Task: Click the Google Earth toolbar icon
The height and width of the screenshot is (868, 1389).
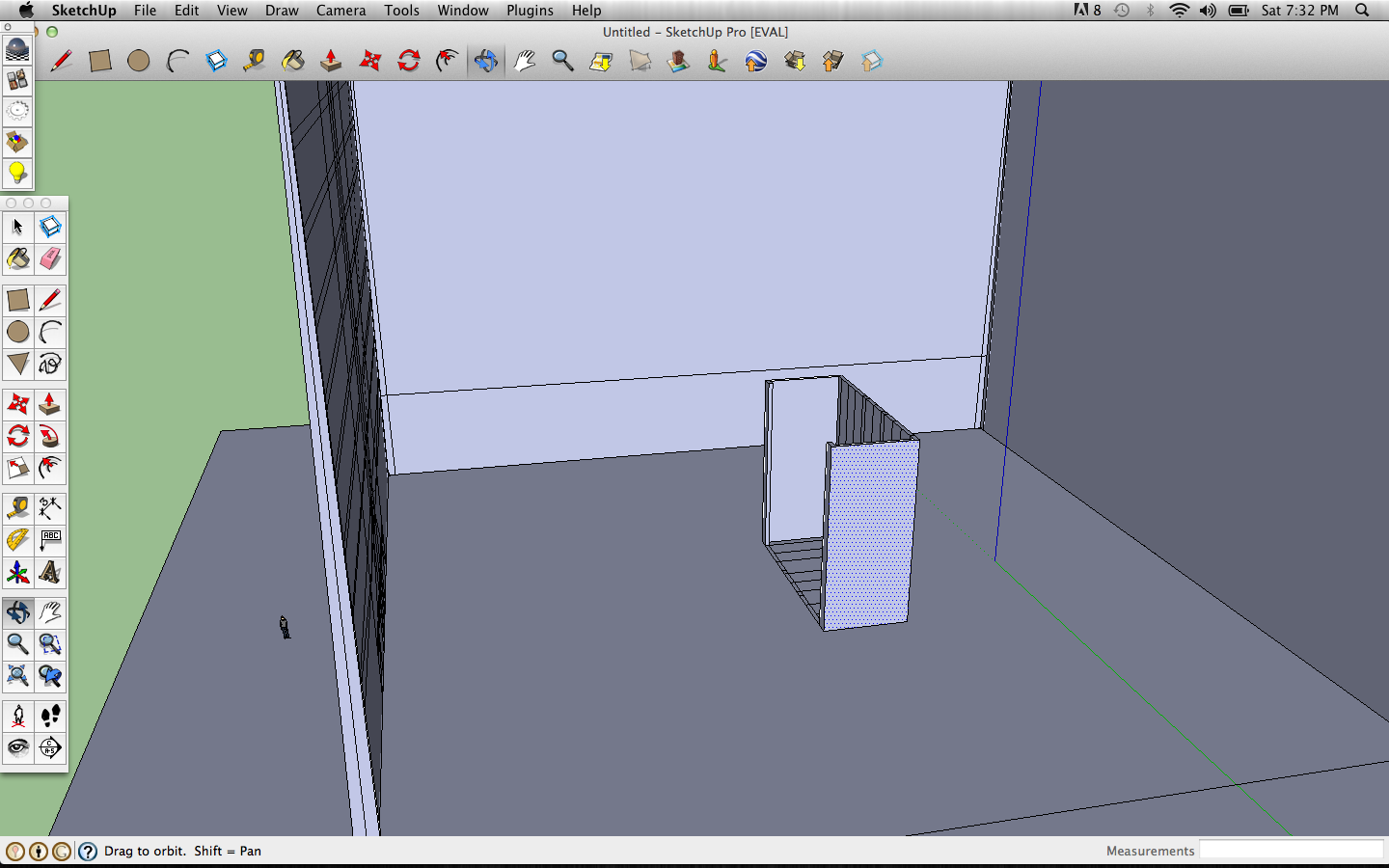Action: click(x=755, y=61)
